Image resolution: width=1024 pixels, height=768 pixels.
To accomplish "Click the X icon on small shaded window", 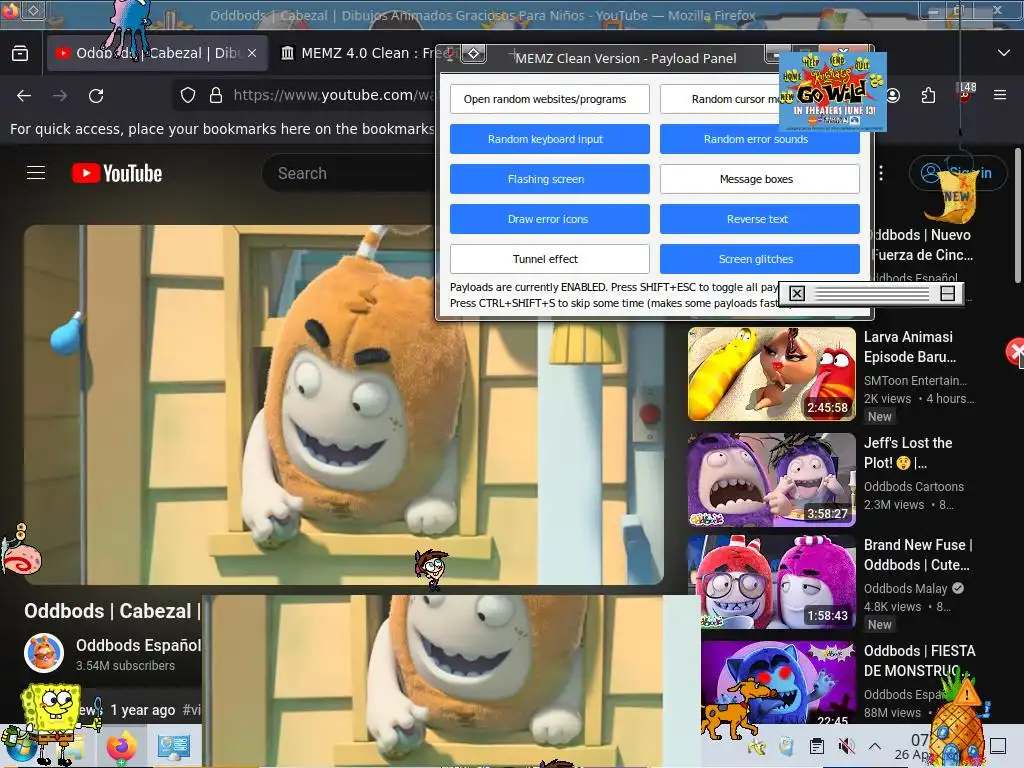I will (797, 293).
